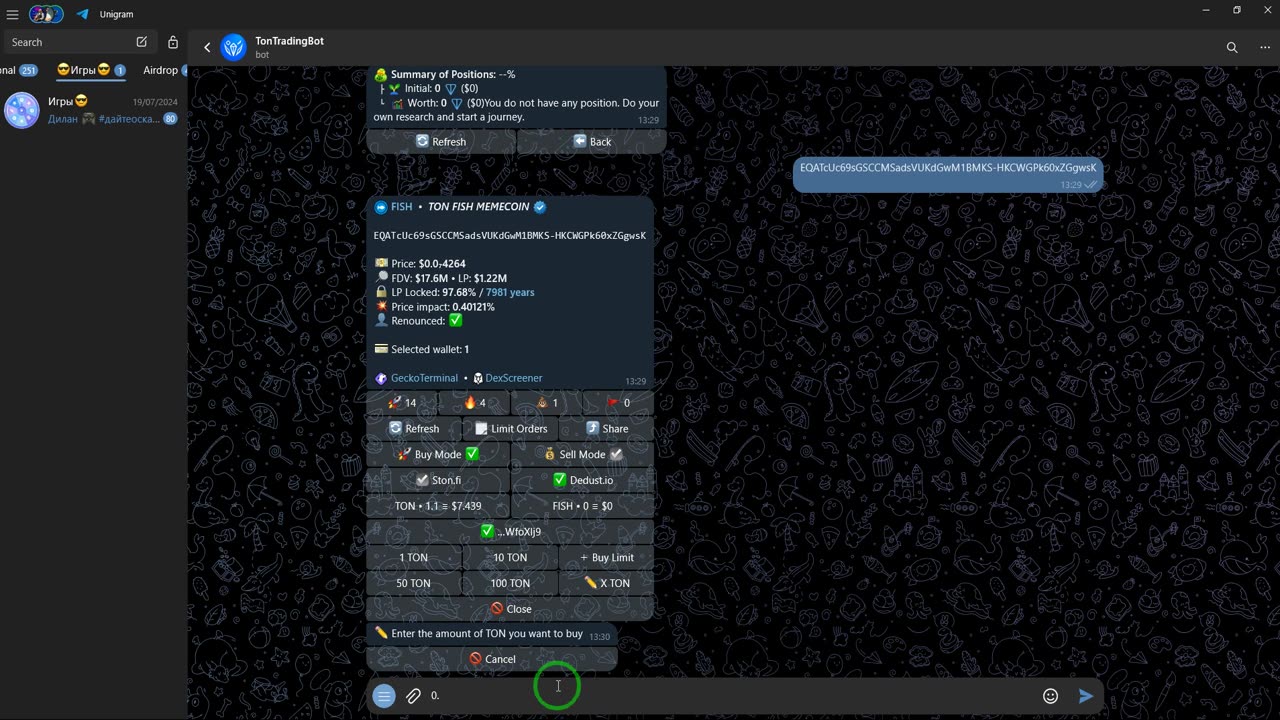
Task: Open the GeckoTerminal link
Action: (424, 378)
